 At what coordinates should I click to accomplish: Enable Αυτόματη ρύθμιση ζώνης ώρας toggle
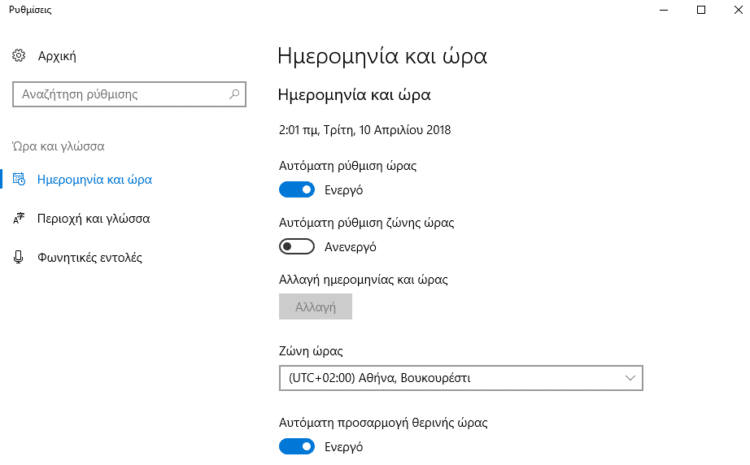297,247
